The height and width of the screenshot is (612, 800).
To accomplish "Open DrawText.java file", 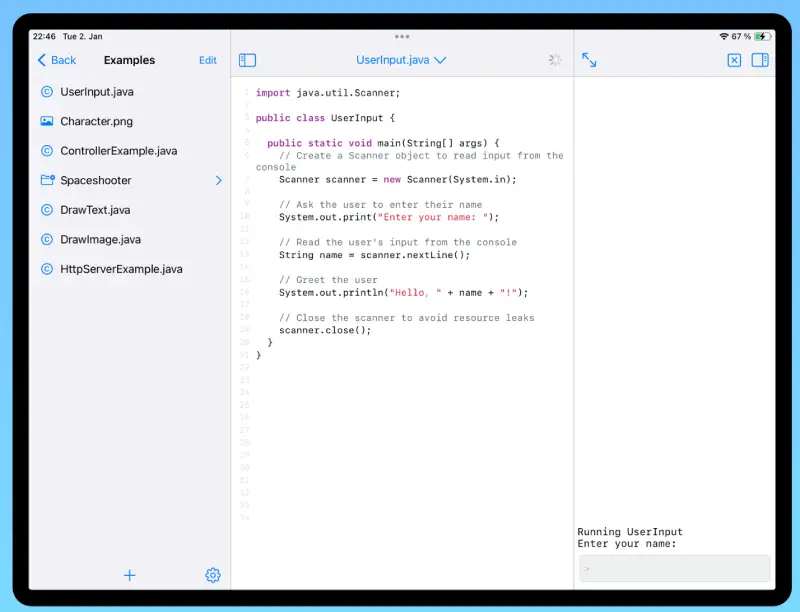I will [x=95, y=210].
